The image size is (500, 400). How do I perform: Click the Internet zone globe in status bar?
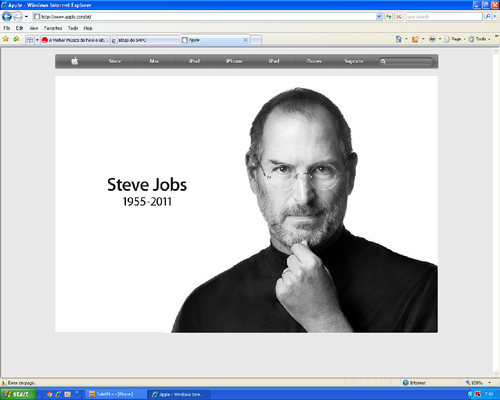click(x=405, y=383)
